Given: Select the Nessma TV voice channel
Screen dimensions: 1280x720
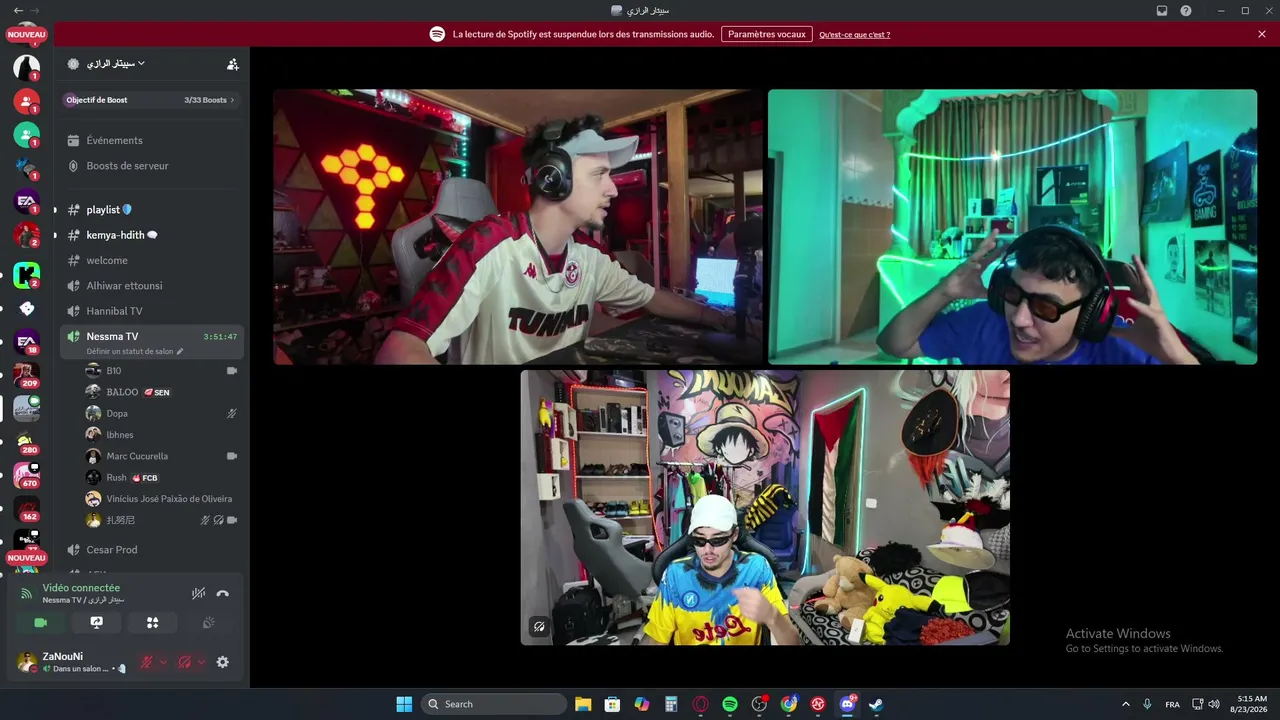Looking at the screenshot, I should click(x=153, y=342).
